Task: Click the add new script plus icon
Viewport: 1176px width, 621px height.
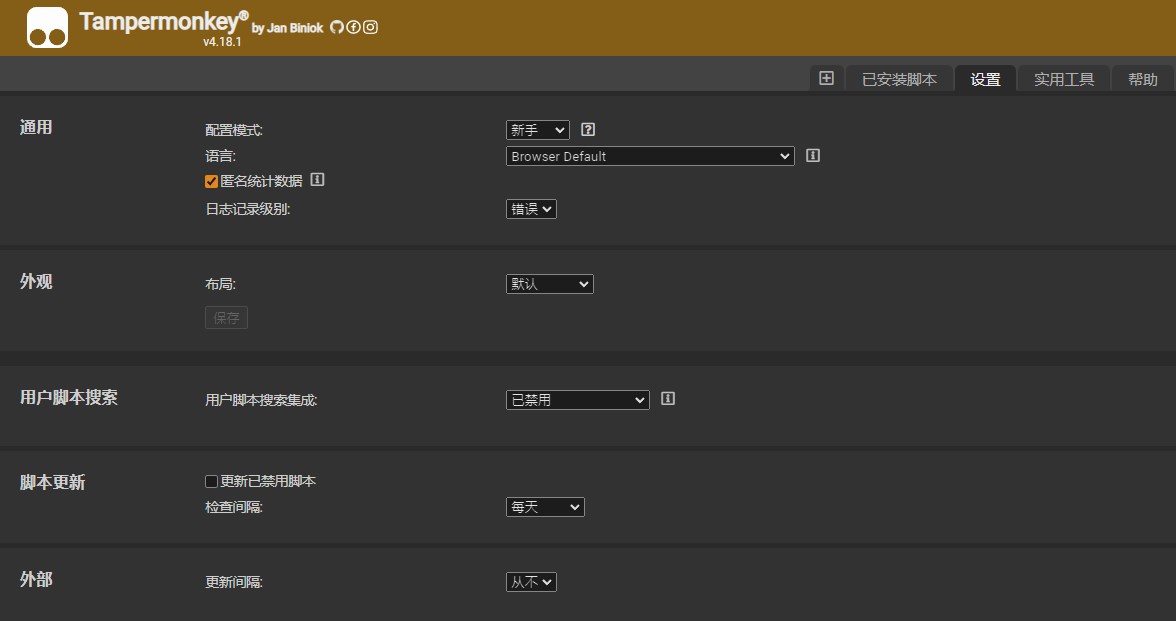Action: point(826,78)
